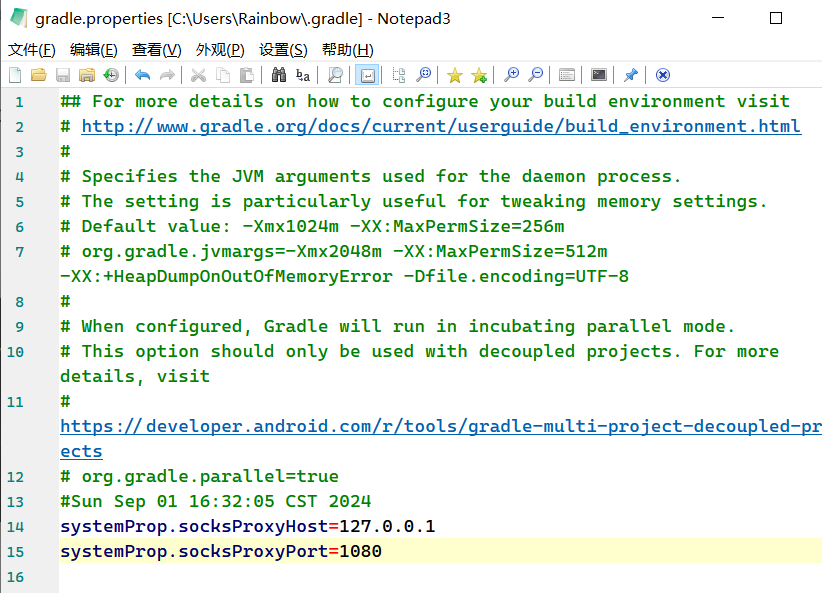
Task: Click line number 7 in margin
Action: click(19, 252)
